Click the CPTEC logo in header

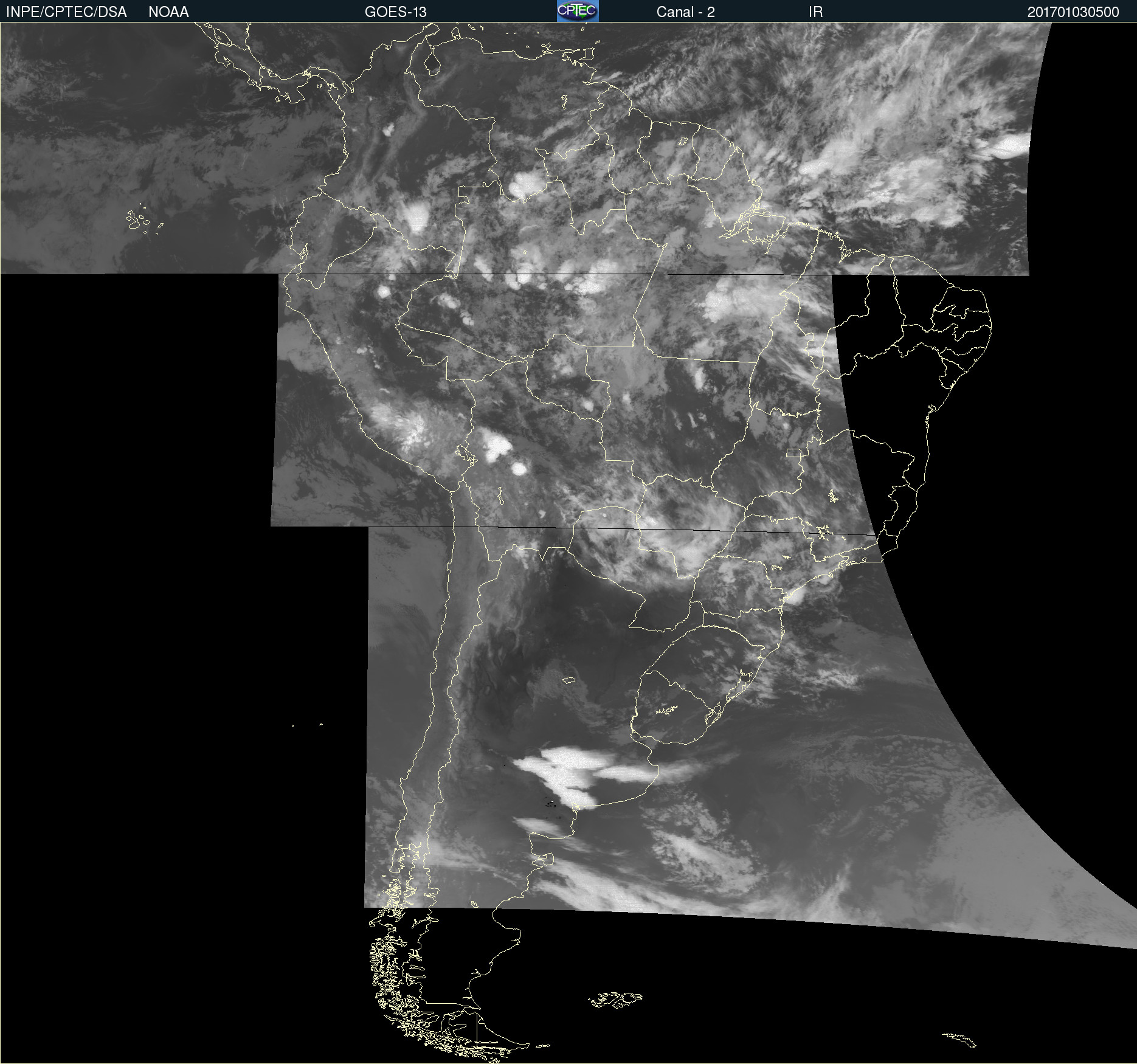coord(578,11)
